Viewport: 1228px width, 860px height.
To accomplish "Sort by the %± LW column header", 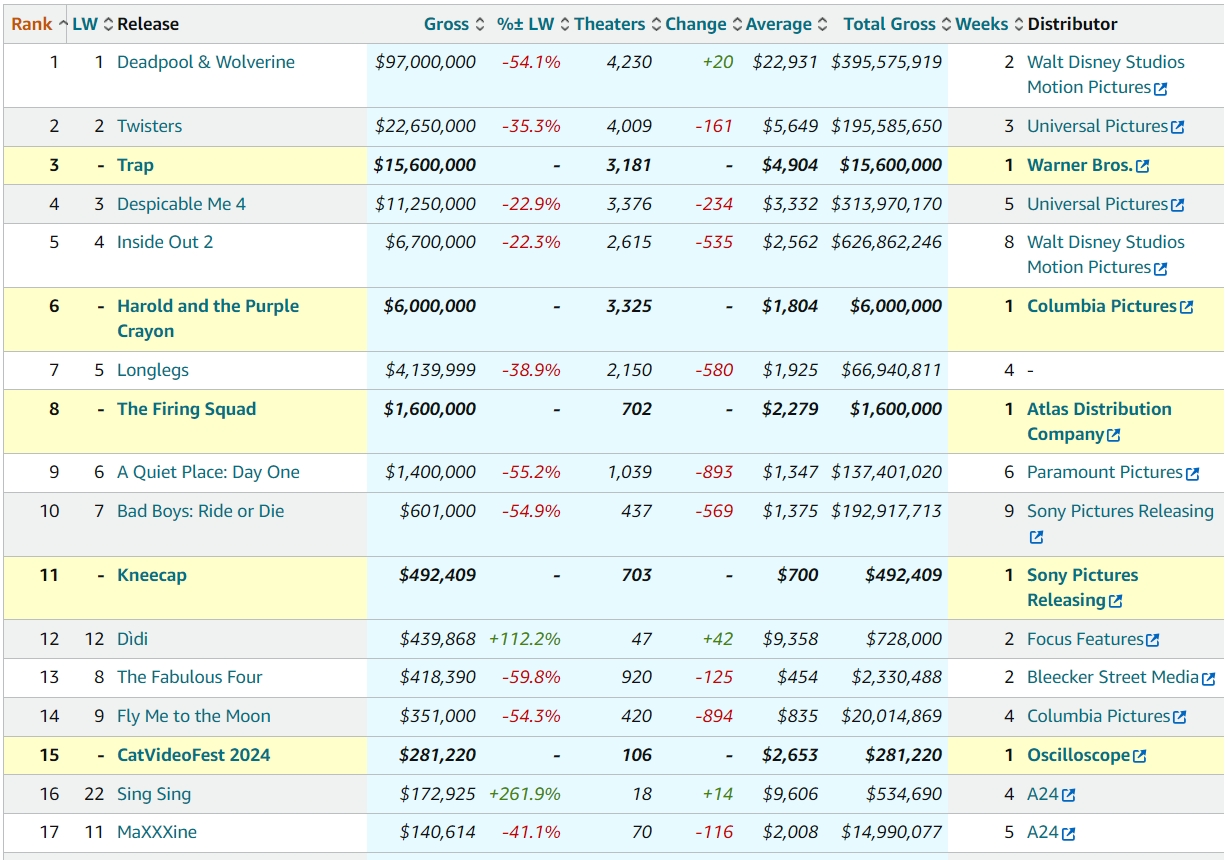I will pyautogui.click(x=533, y=24).
